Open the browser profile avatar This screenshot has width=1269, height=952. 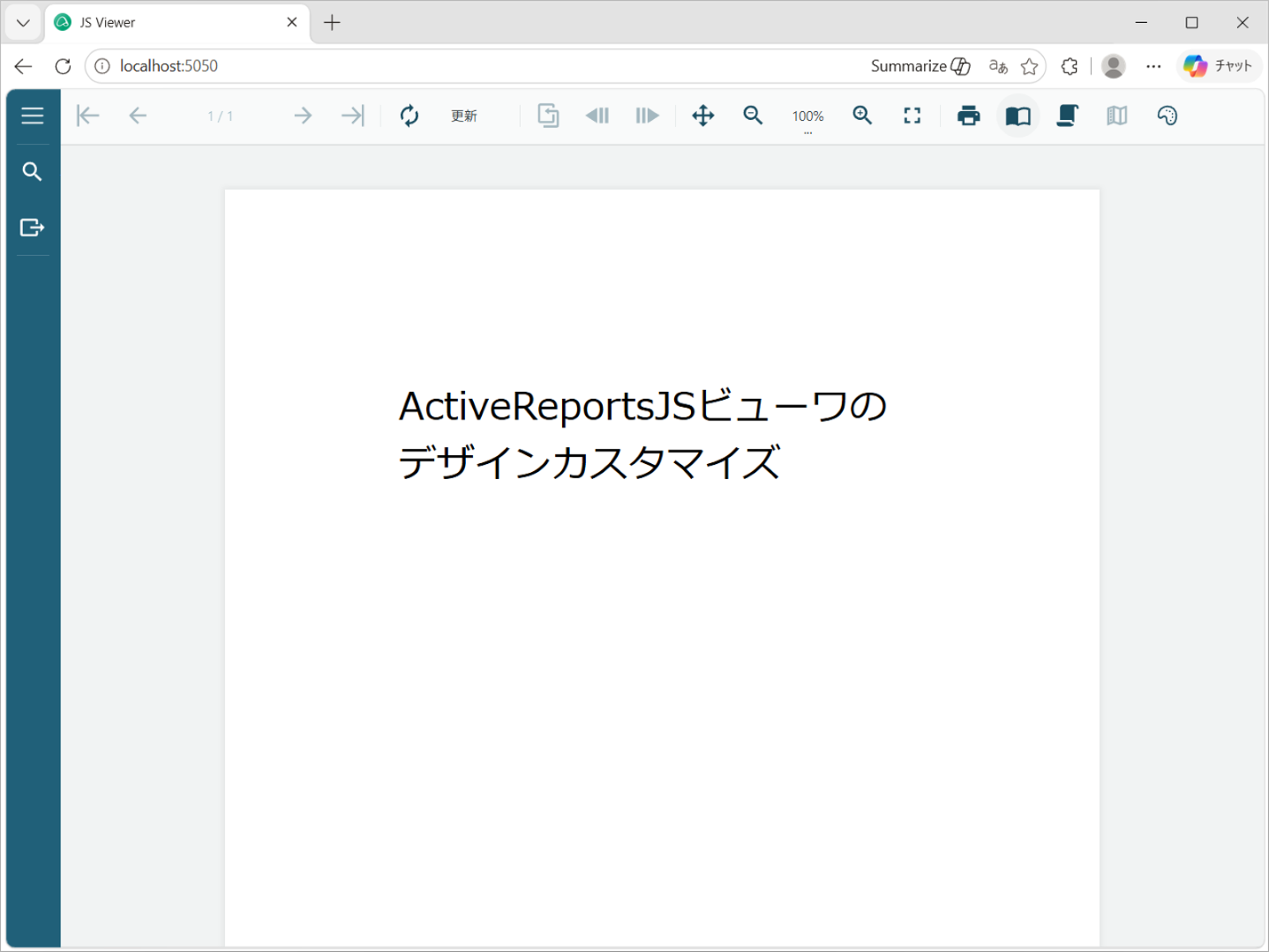tap(1114, 66)
